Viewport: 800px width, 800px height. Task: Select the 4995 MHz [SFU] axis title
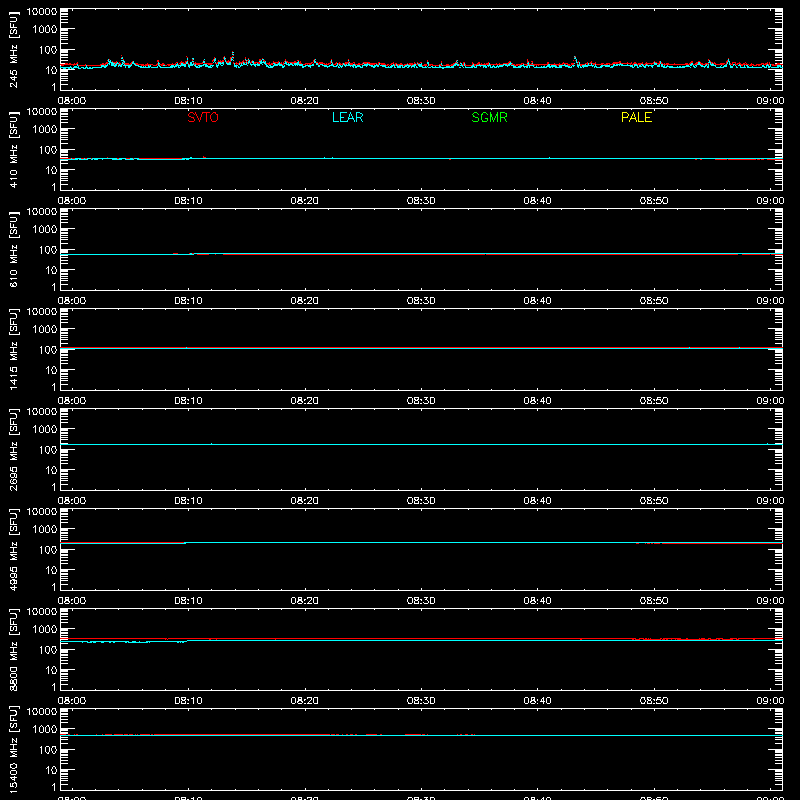point(14,549)
